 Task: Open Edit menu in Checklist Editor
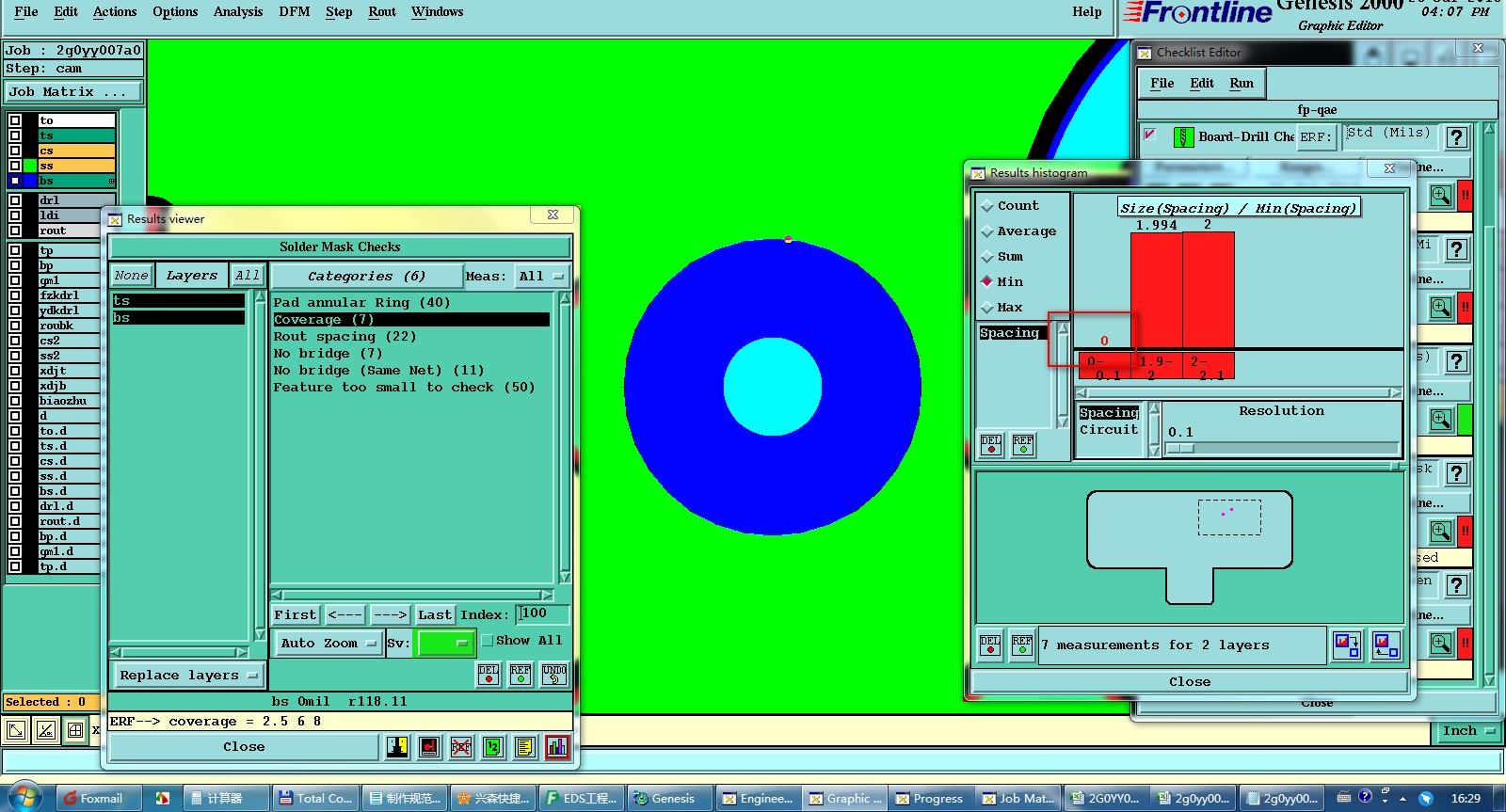(1202, 83)
